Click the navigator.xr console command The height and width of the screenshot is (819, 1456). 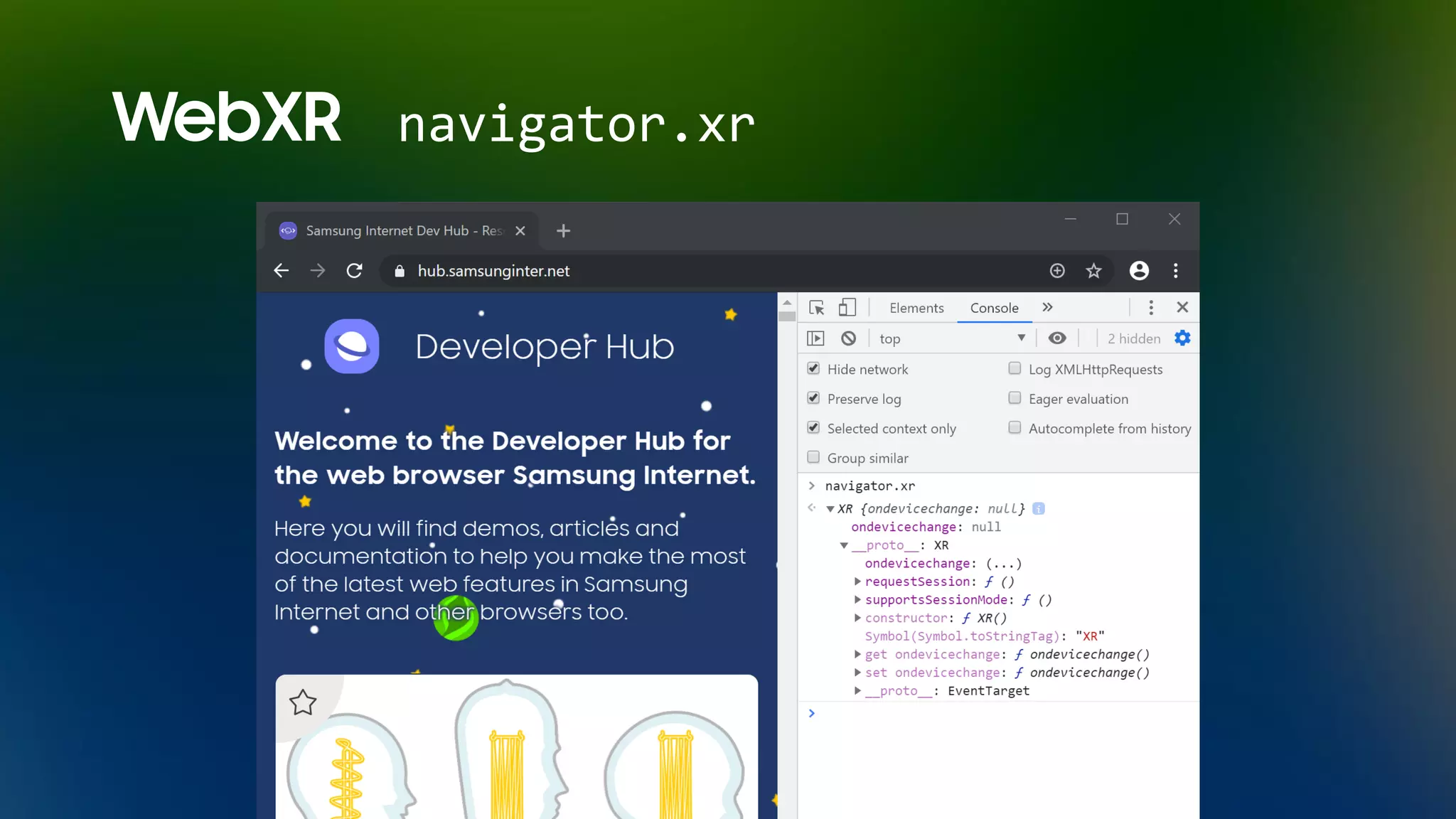(870, 486)
